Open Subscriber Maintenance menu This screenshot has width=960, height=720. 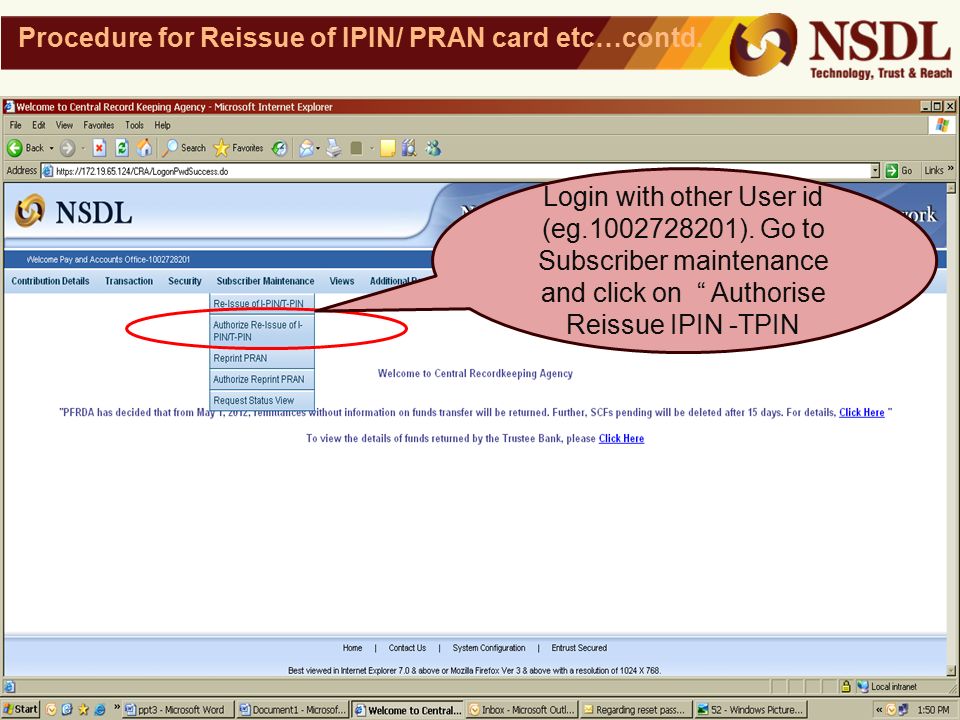tap(265, 281)
